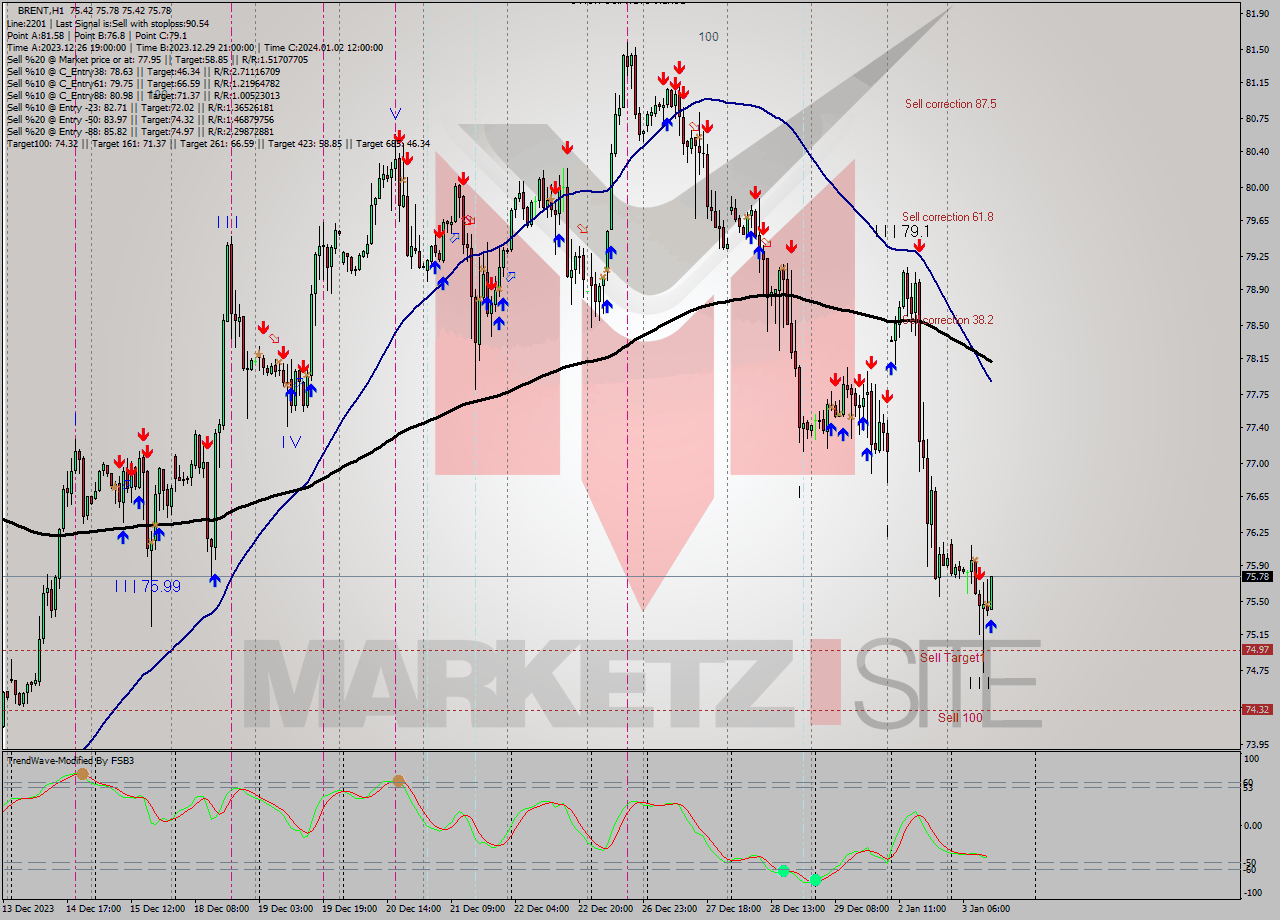
Task: Click the 79.25 price axis value
Action: (x=1257, y=257)
